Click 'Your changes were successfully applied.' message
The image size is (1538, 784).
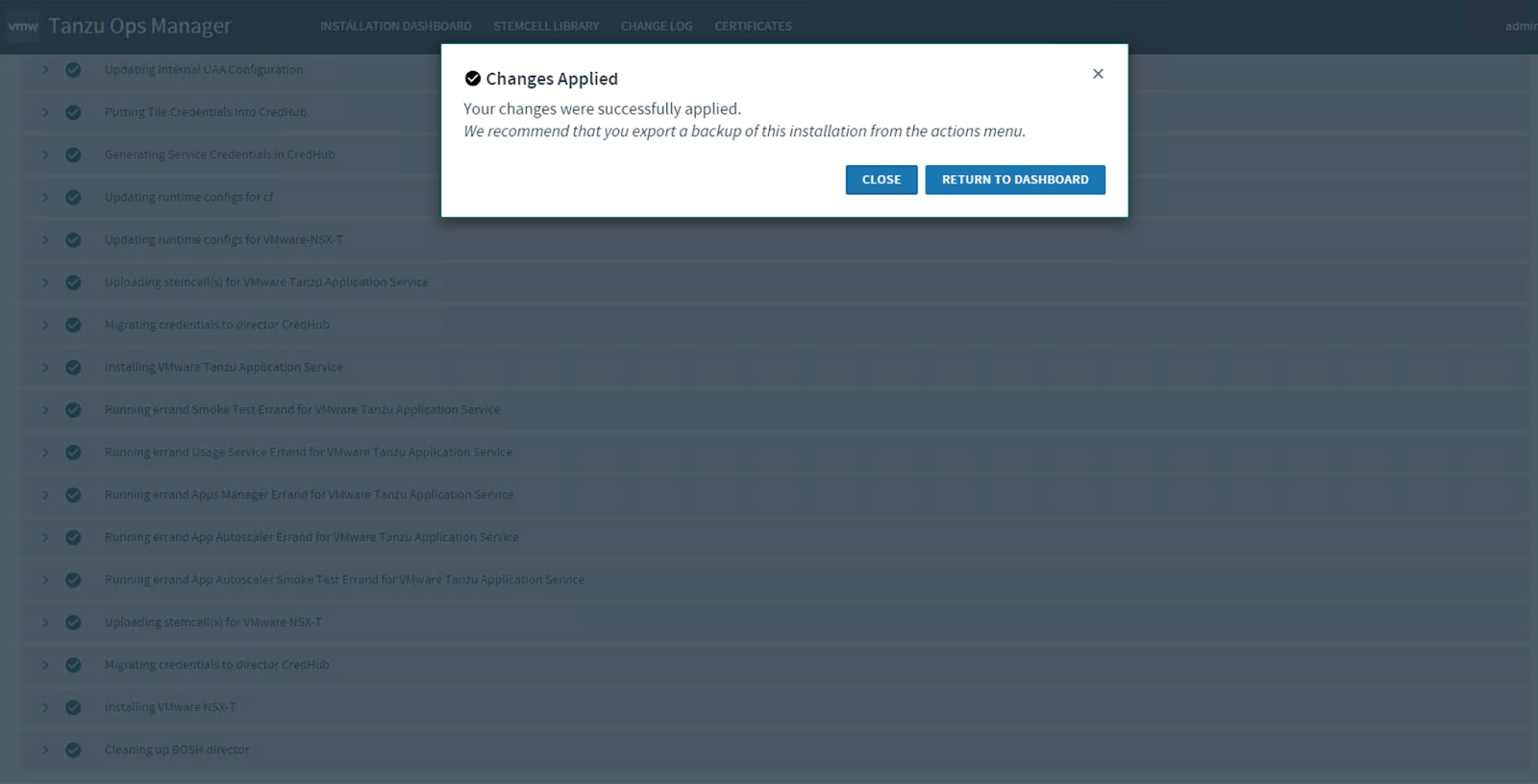pos(603,109)
